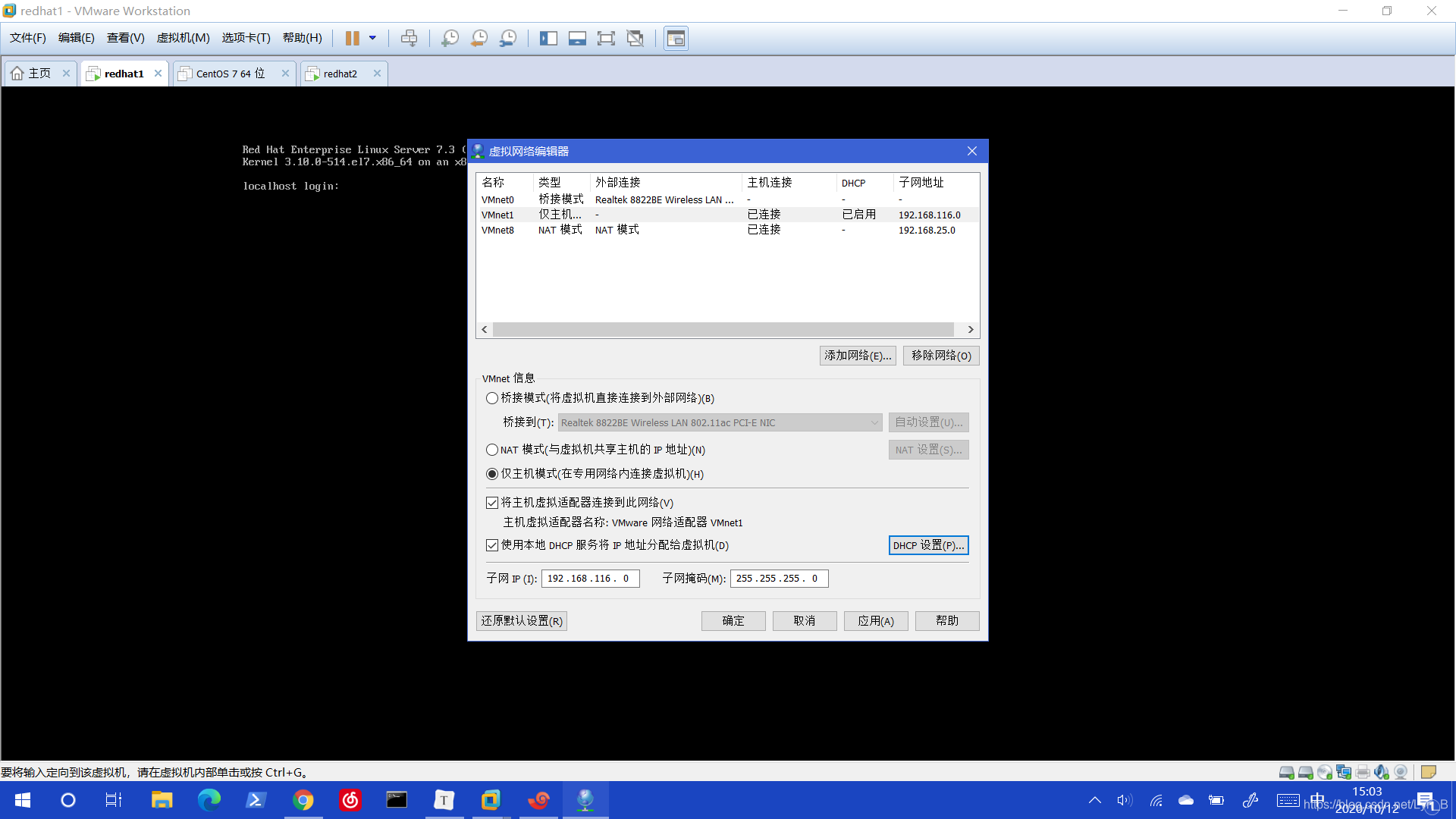Select bridged mode radio button

(x=492, y=398)
